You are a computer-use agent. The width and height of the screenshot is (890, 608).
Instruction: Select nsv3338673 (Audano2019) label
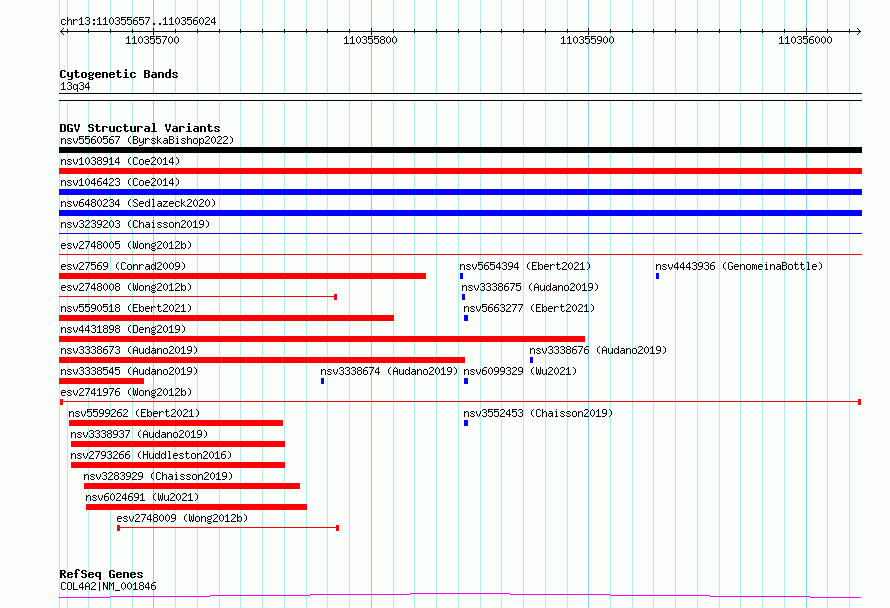coord(129,350)
